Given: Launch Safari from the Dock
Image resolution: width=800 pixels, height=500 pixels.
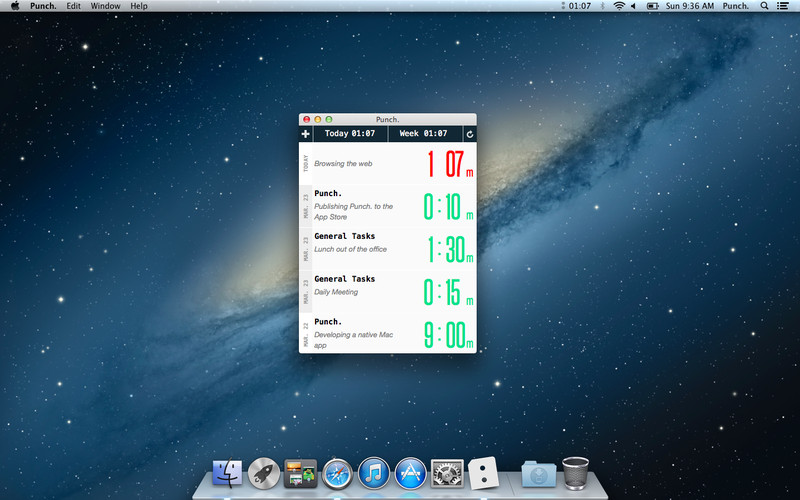Looking at the screenshot, I should point(337,473).
